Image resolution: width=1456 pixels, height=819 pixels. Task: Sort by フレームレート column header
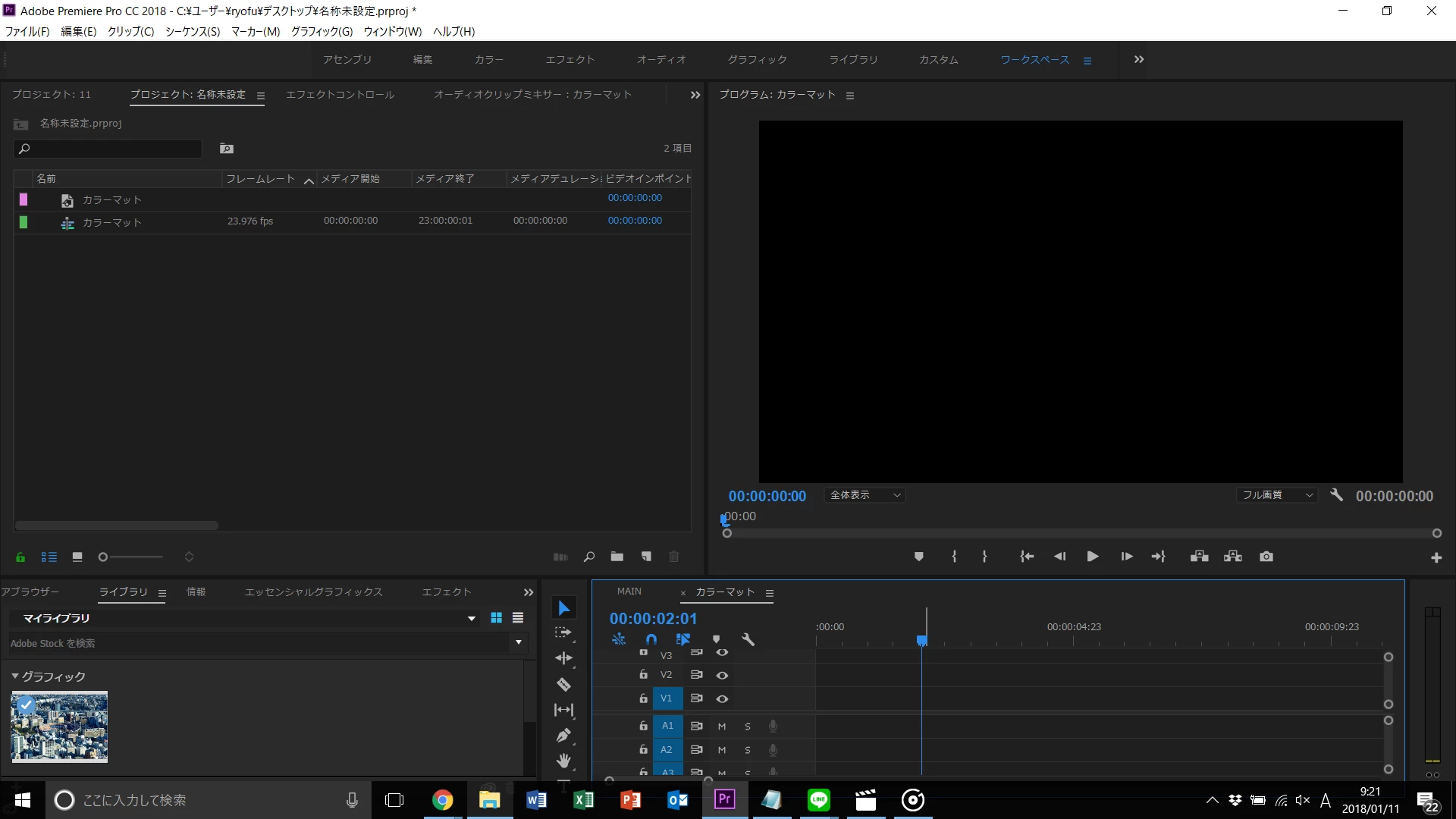(x=260, y=179)
